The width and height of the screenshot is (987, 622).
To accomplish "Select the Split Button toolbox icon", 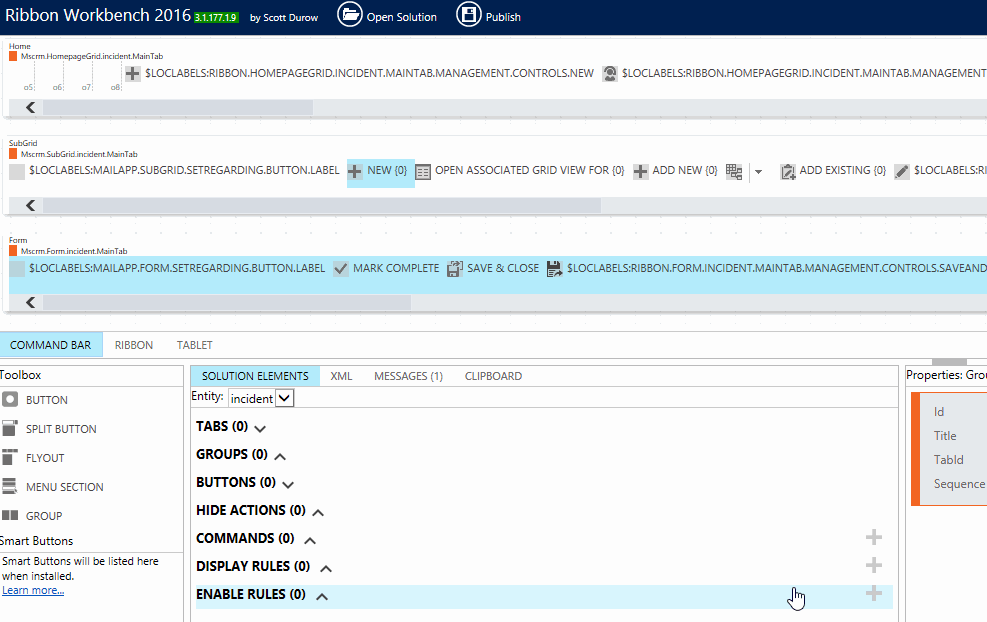I will pyautogui.click(x=10, y=428).
